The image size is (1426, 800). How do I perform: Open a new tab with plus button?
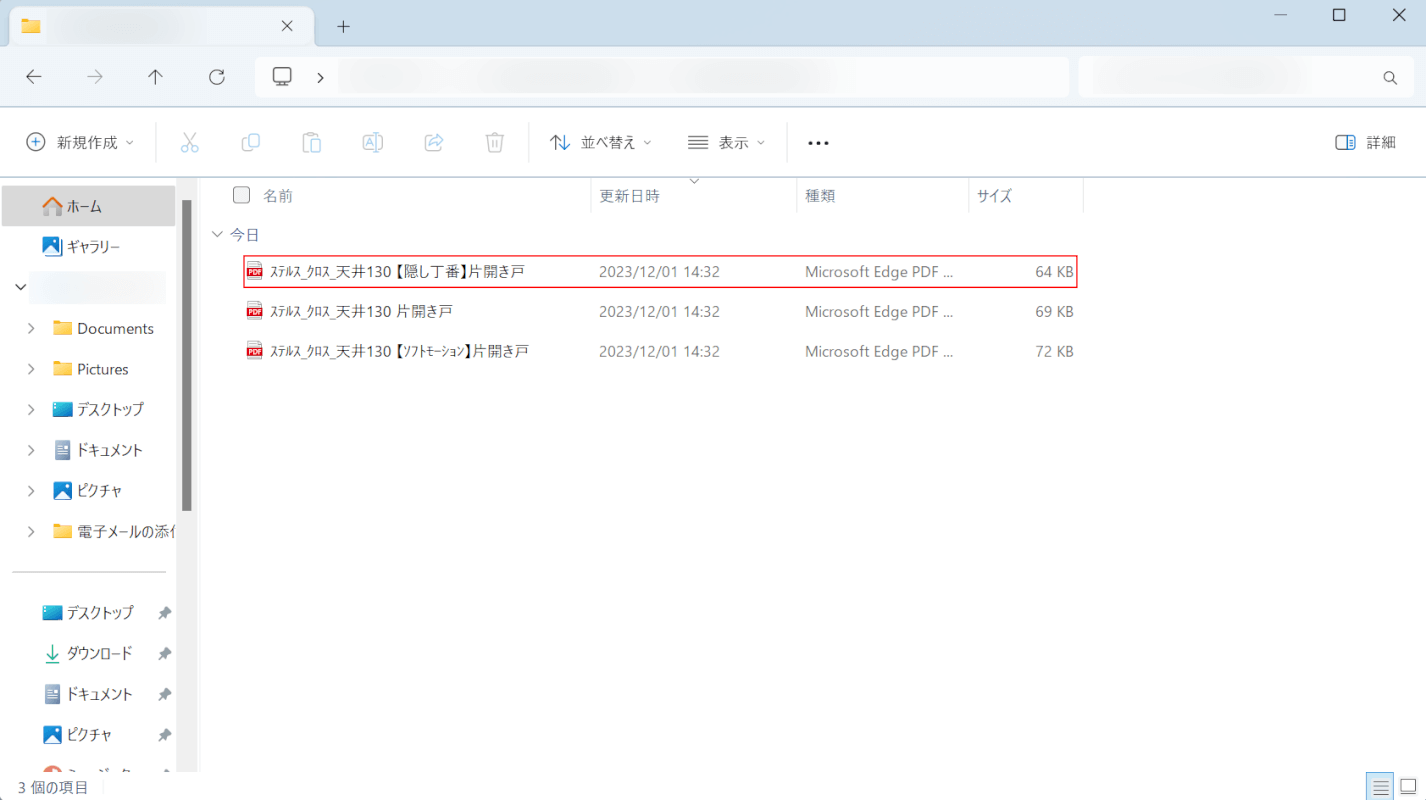(x=343, y=26)
